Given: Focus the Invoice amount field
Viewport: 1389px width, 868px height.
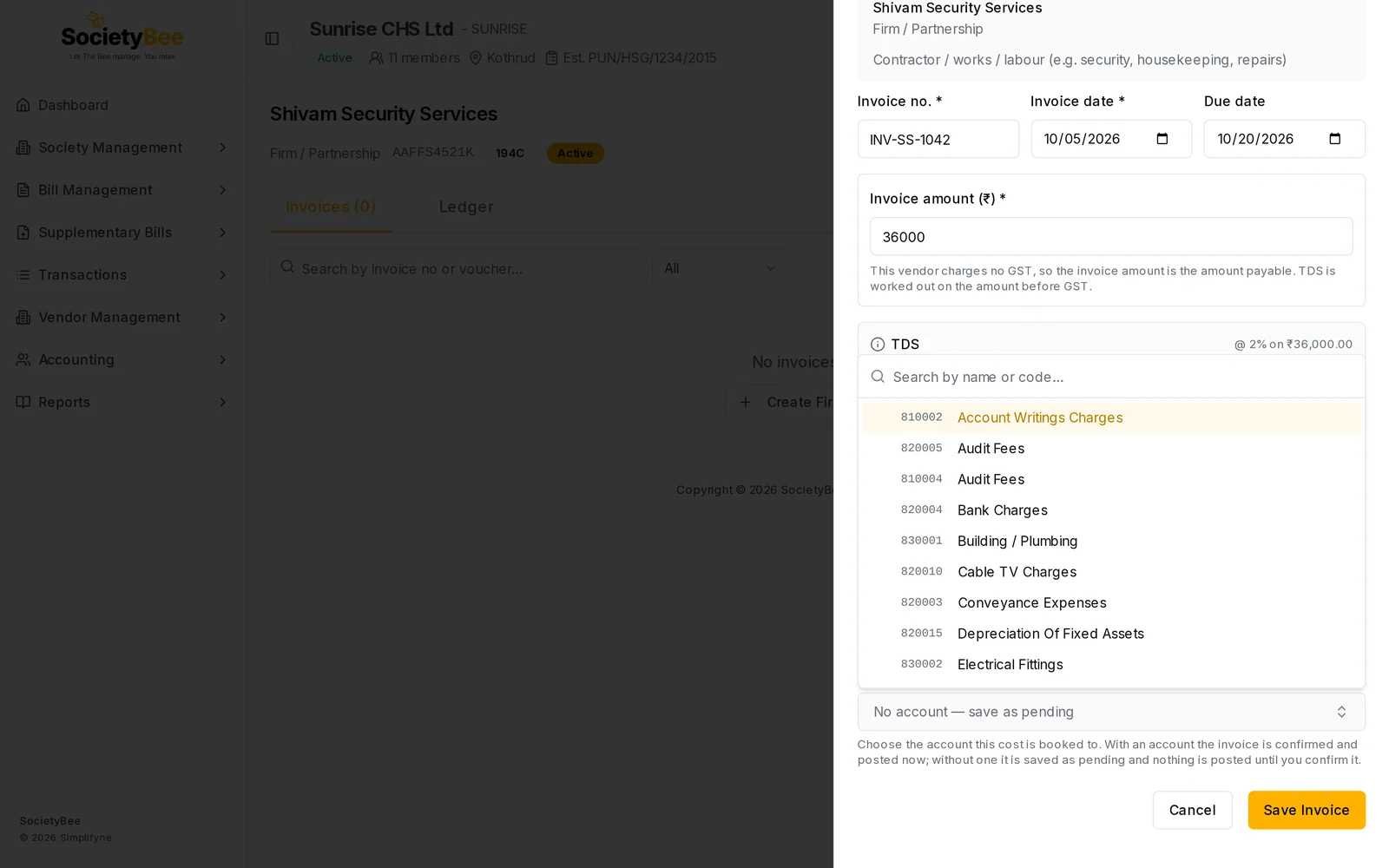Looking at the screenshot, I should [x=1111, y=237].
